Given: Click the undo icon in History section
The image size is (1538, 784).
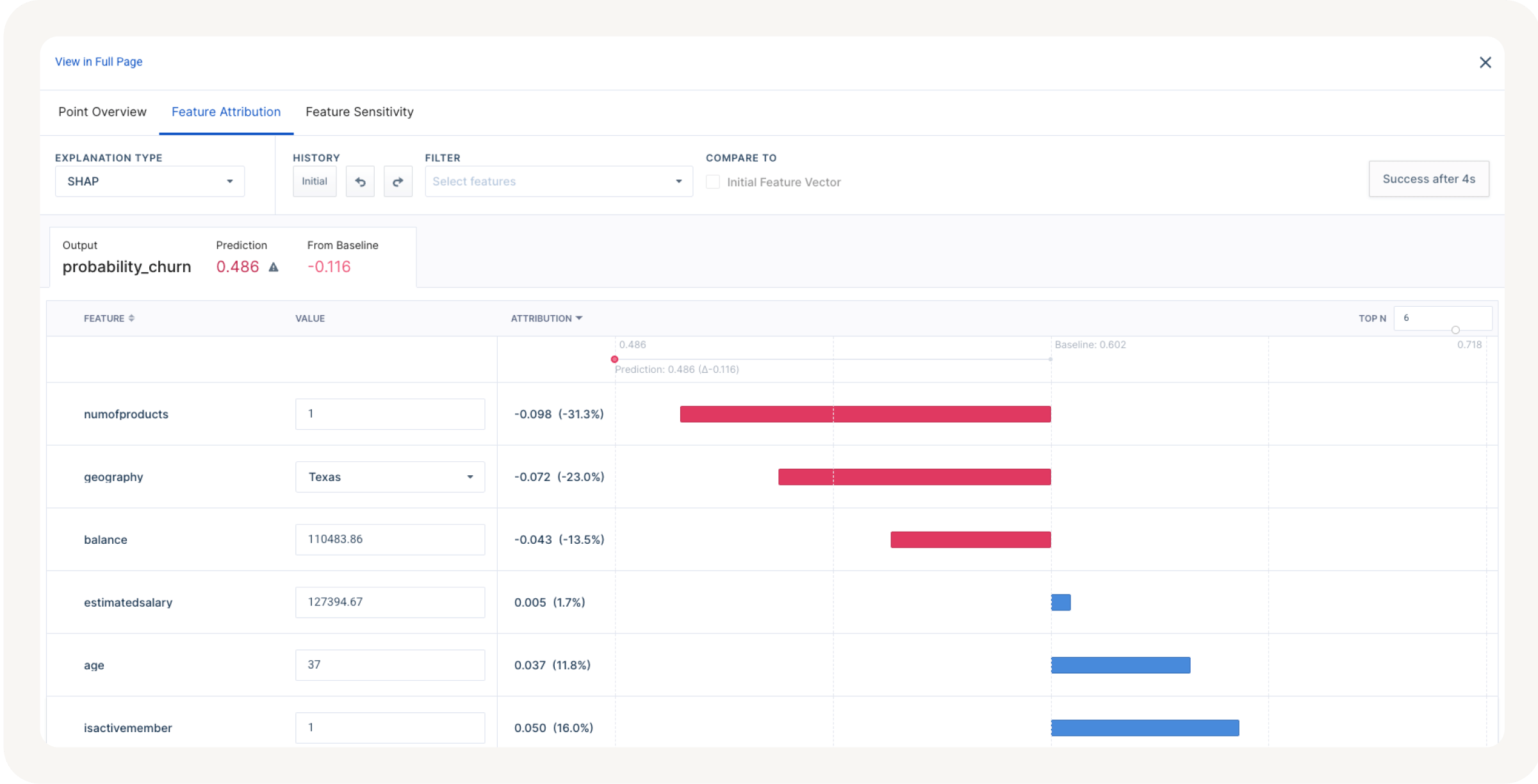Looking at the screenshot, I should [x=360, y=181].
